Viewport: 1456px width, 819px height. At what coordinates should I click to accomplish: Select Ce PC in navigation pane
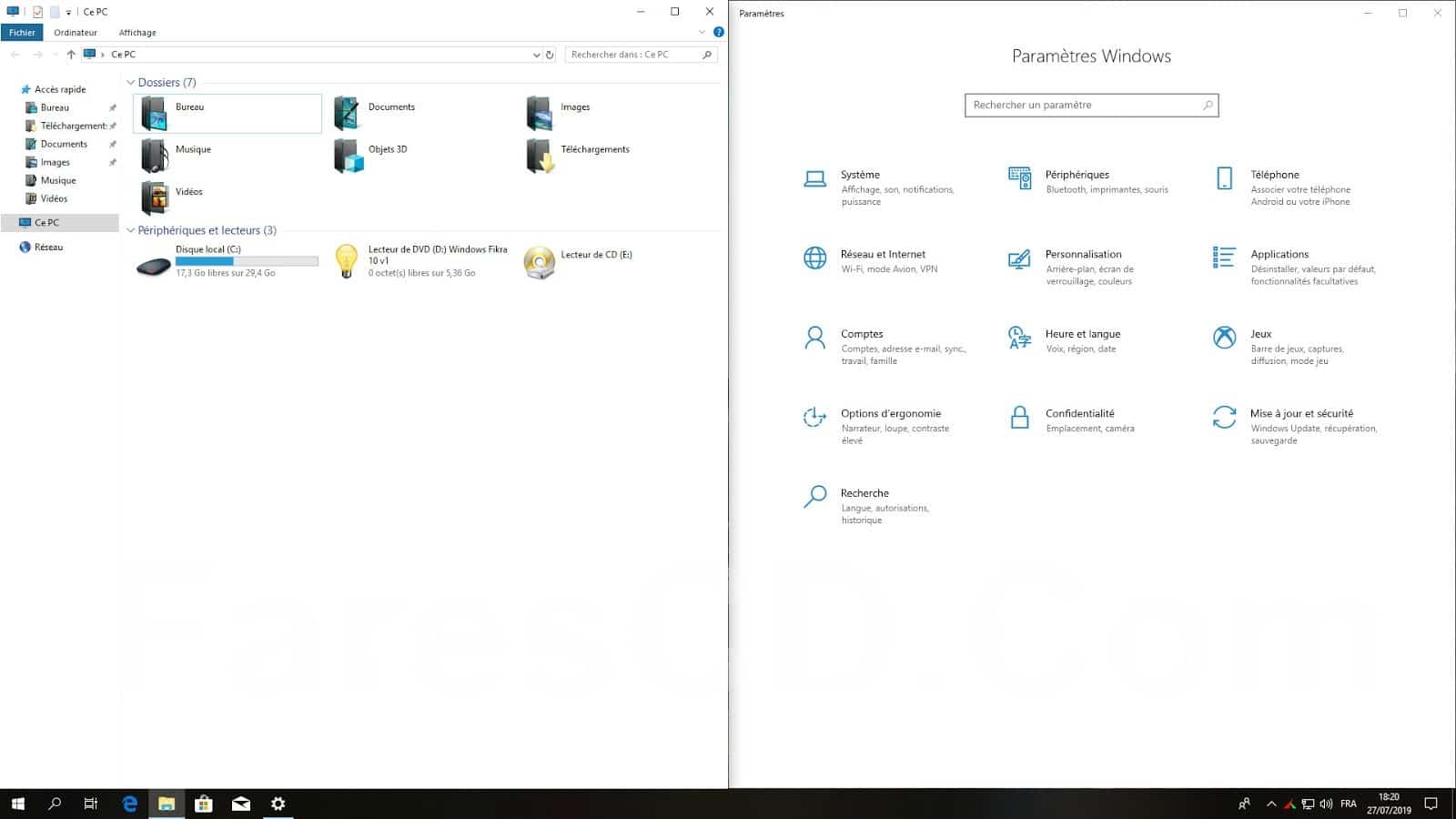click(x=60, y=222)
